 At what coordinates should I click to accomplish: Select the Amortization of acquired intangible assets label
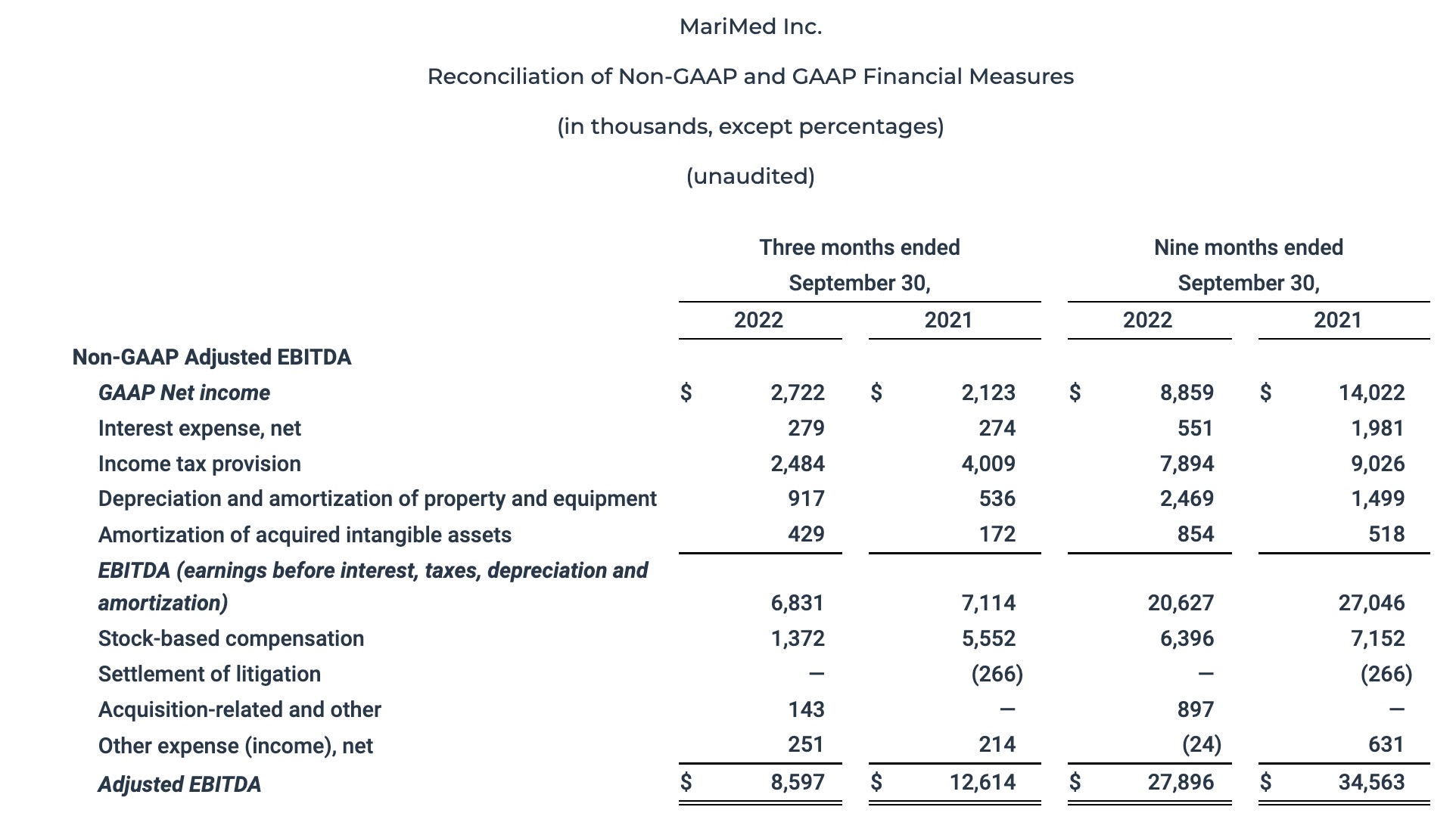point(304,535)
